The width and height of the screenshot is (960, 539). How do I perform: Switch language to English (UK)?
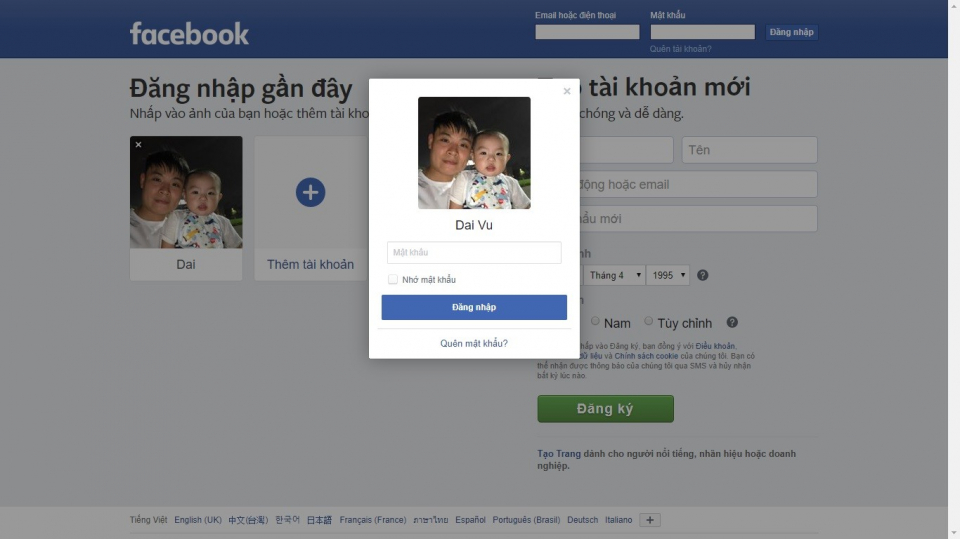[198, 520]
